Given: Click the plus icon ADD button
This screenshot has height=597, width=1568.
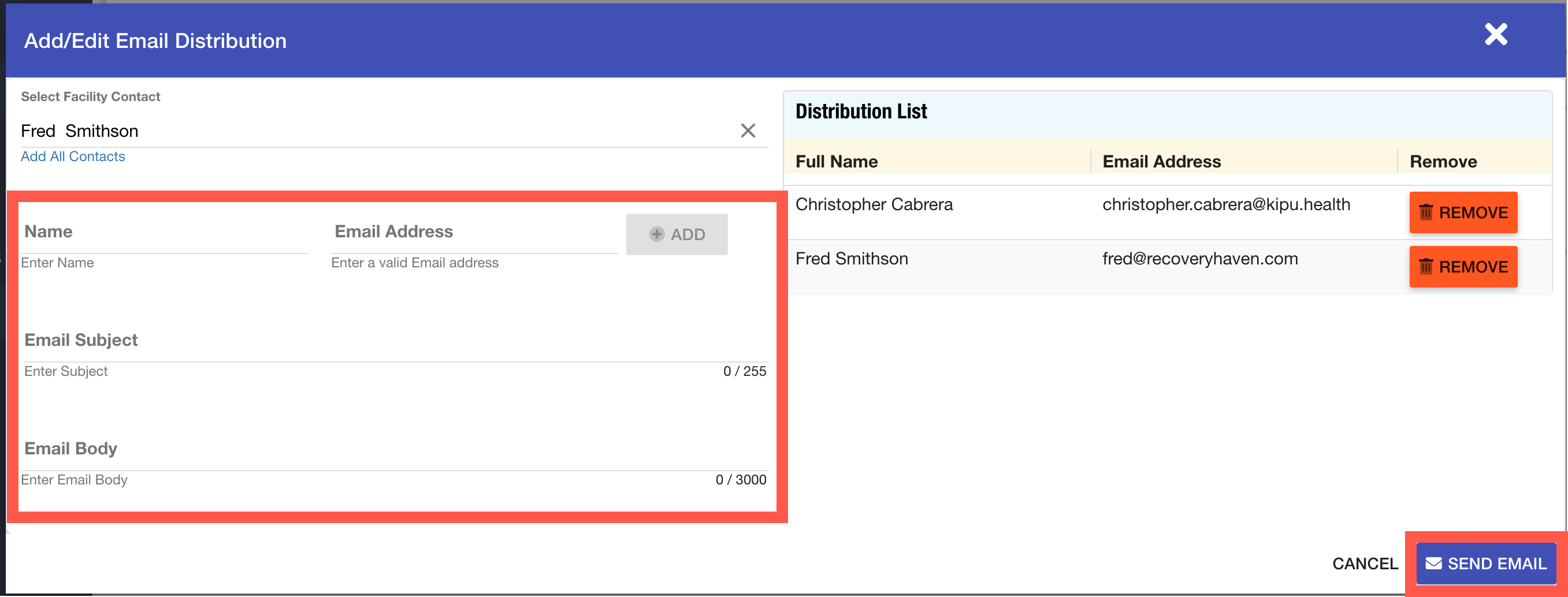Looking at the screenshot, I should point(677,234).
